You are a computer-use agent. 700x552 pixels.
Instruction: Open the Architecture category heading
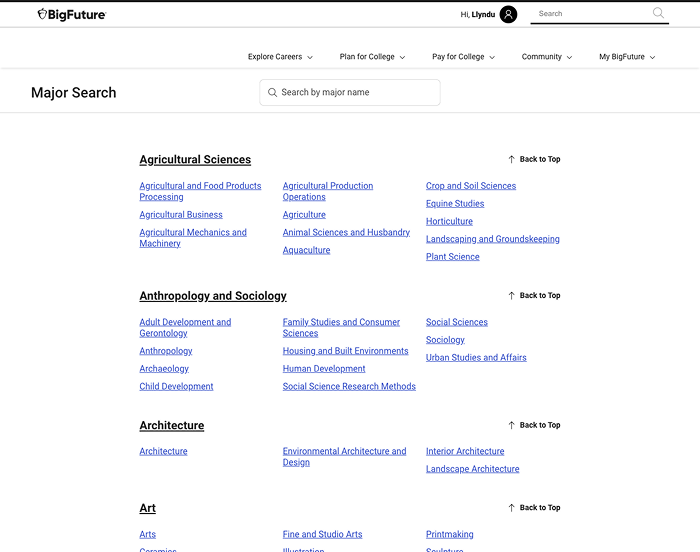(172, 425)
